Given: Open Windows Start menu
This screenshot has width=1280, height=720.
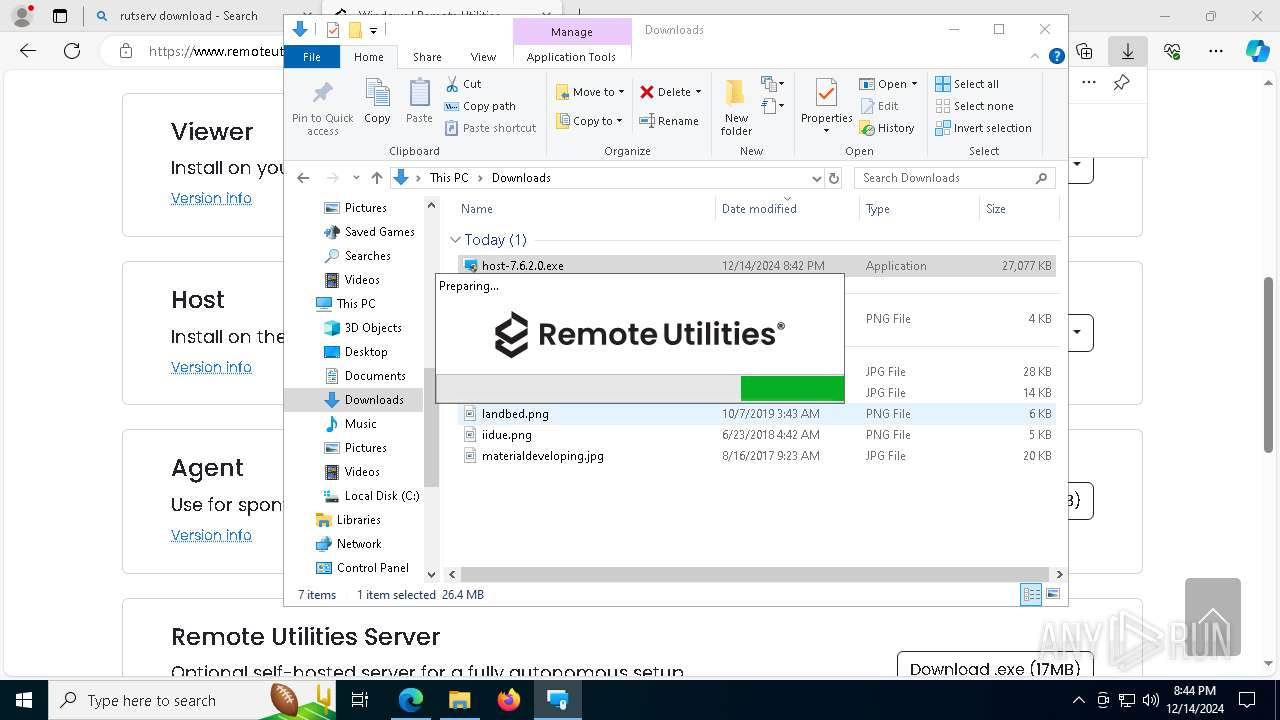Looking at the screenshot, I should 24,700.
